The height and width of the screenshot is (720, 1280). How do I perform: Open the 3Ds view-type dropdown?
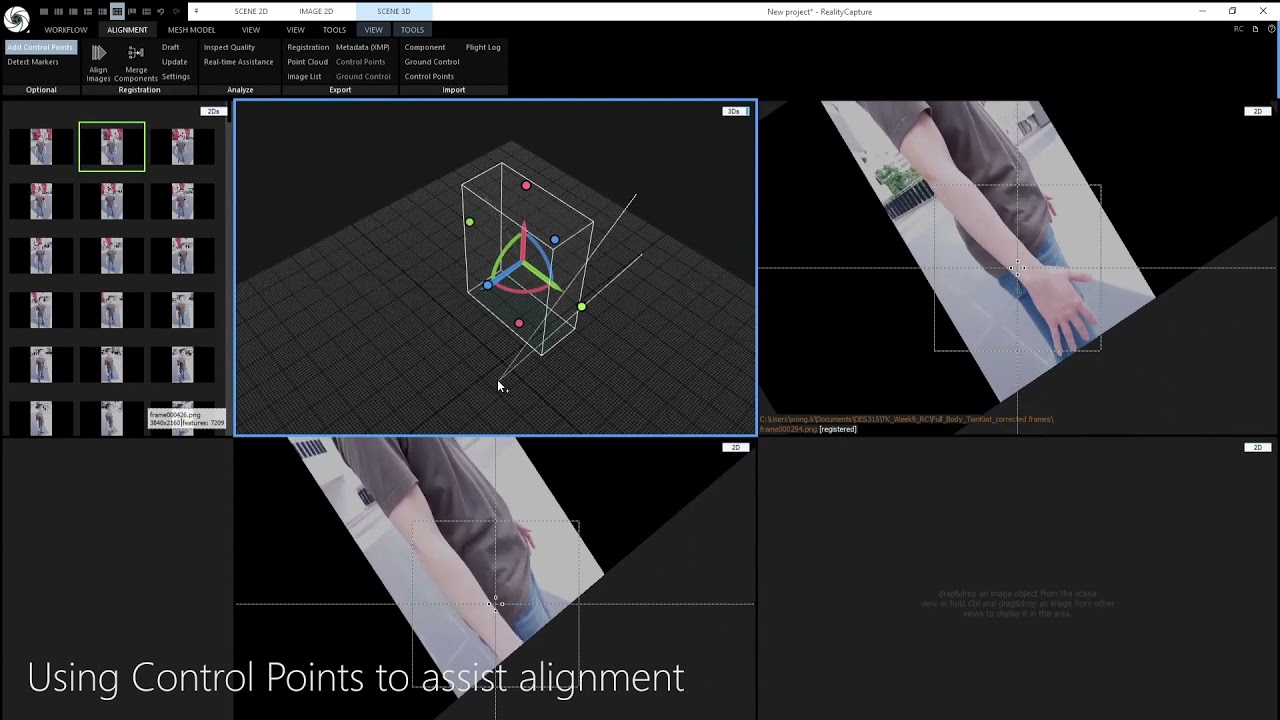tap(736, 111)
